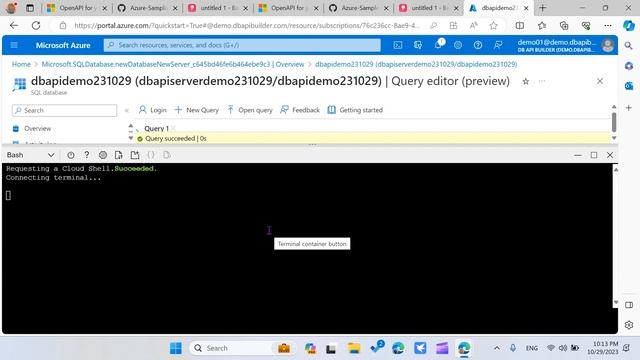Add this page to browser favorites

(493, 26)
